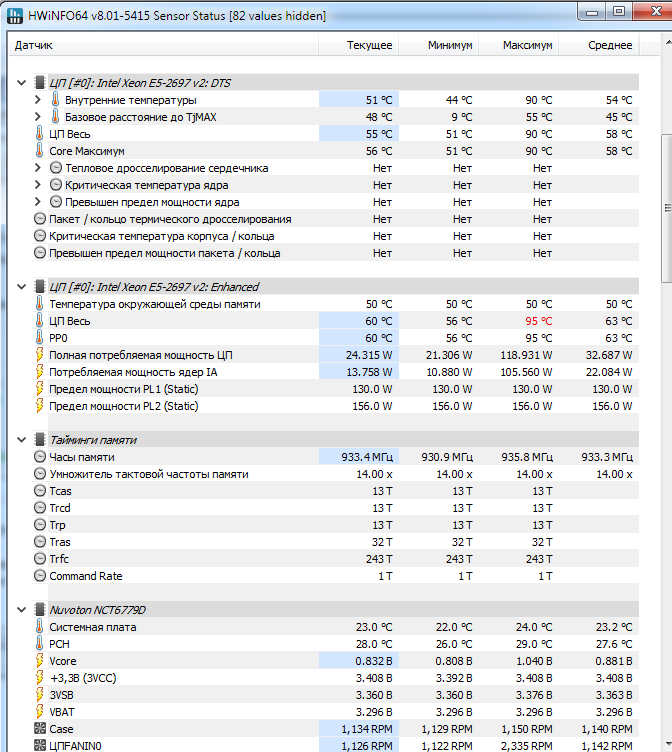Click the 933.4 МГц current memory clock
Screen dimensions: 672x752
tap(367, 457)
